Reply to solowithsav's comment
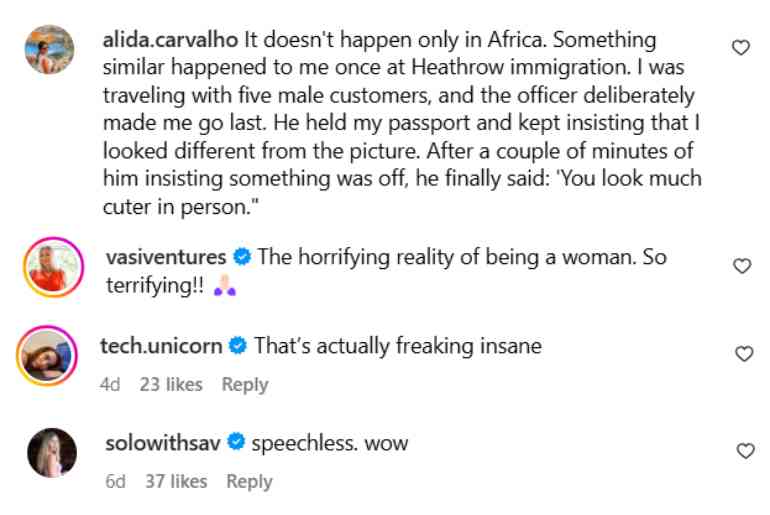The width and height of the screenshot is (770, 515). pos(250,481)
